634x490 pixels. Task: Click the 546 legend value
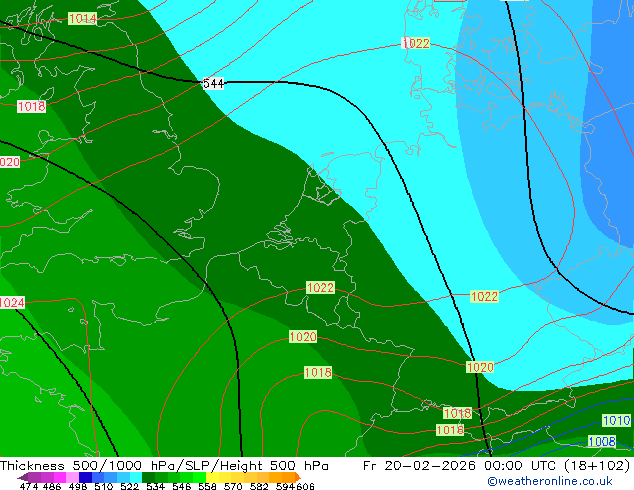tap(181, 486)
